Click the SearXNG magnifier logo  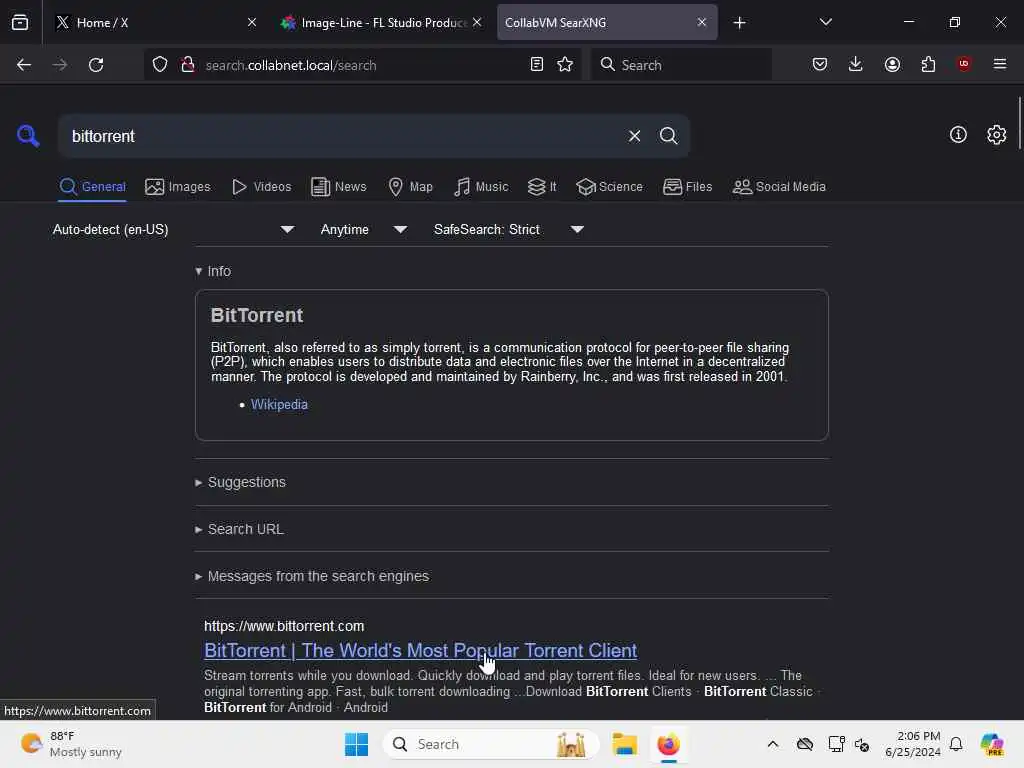click(x=28, y=136)
